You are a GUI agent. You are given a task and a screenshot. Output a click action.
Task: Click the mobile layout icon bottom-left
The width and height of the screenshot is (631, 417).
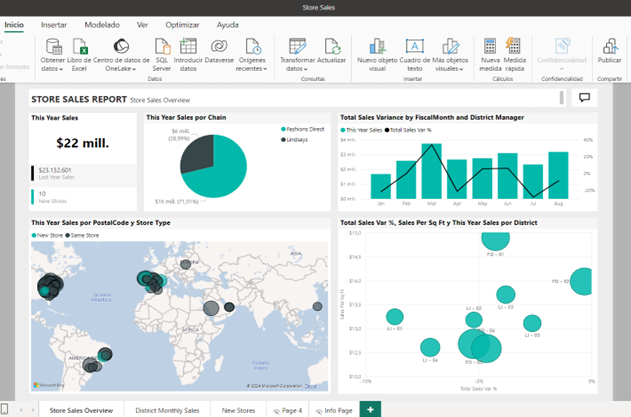coord(4,409)
